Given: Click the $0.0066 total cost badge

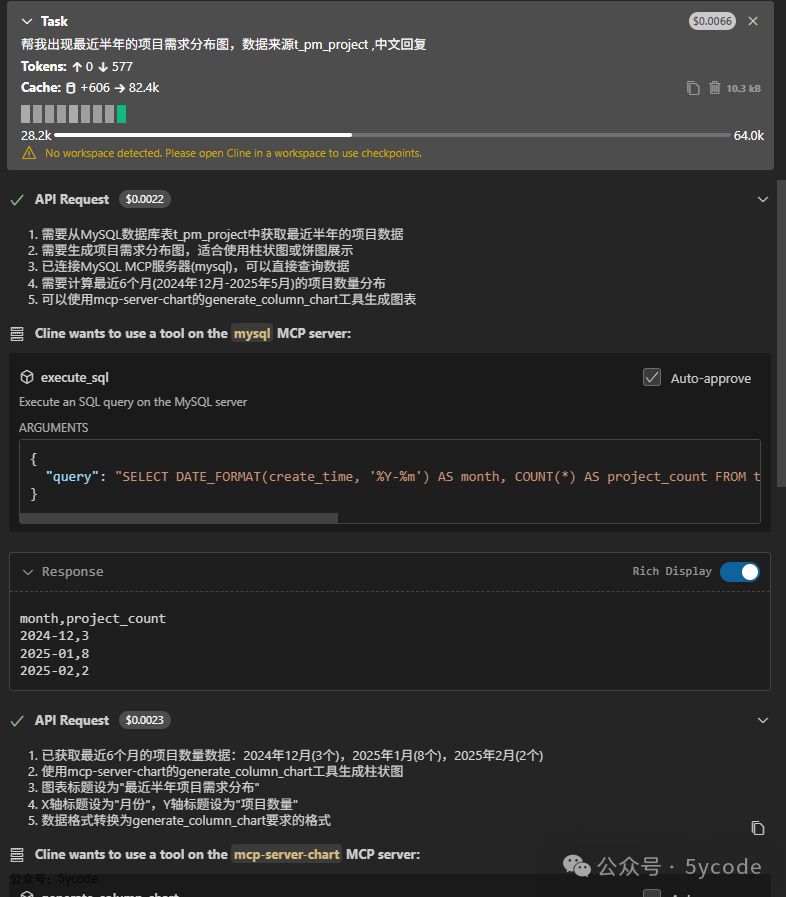Looking at the screenshot, I should tap(712, 21).
